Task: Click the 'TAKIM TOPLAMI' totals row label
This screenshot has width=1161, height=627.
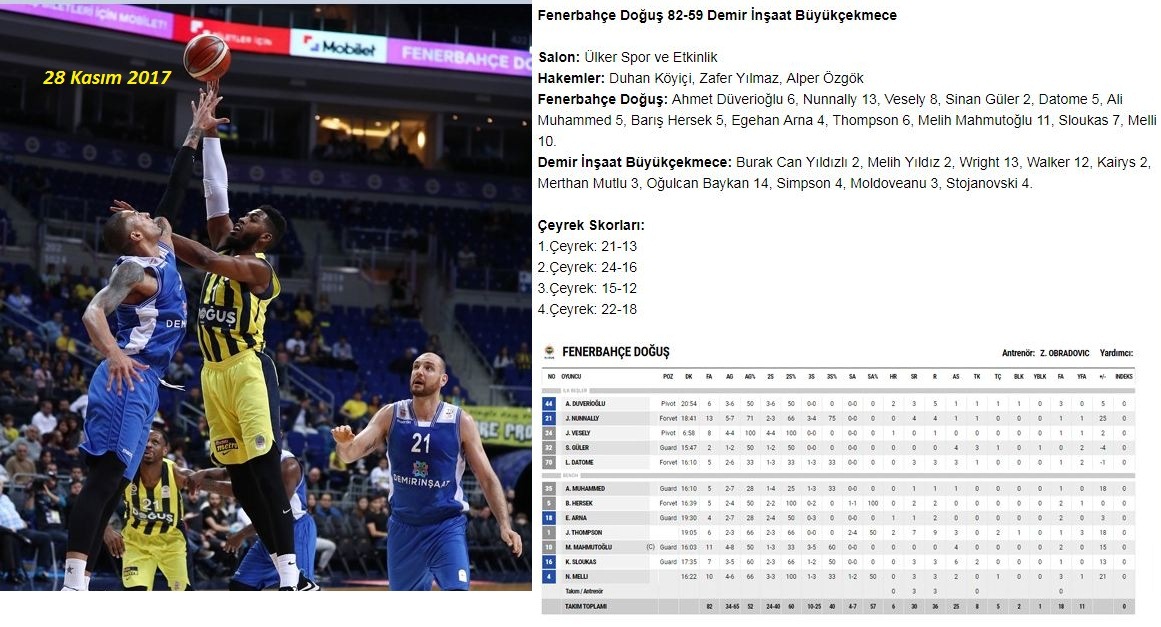Action: click(586, 606)
